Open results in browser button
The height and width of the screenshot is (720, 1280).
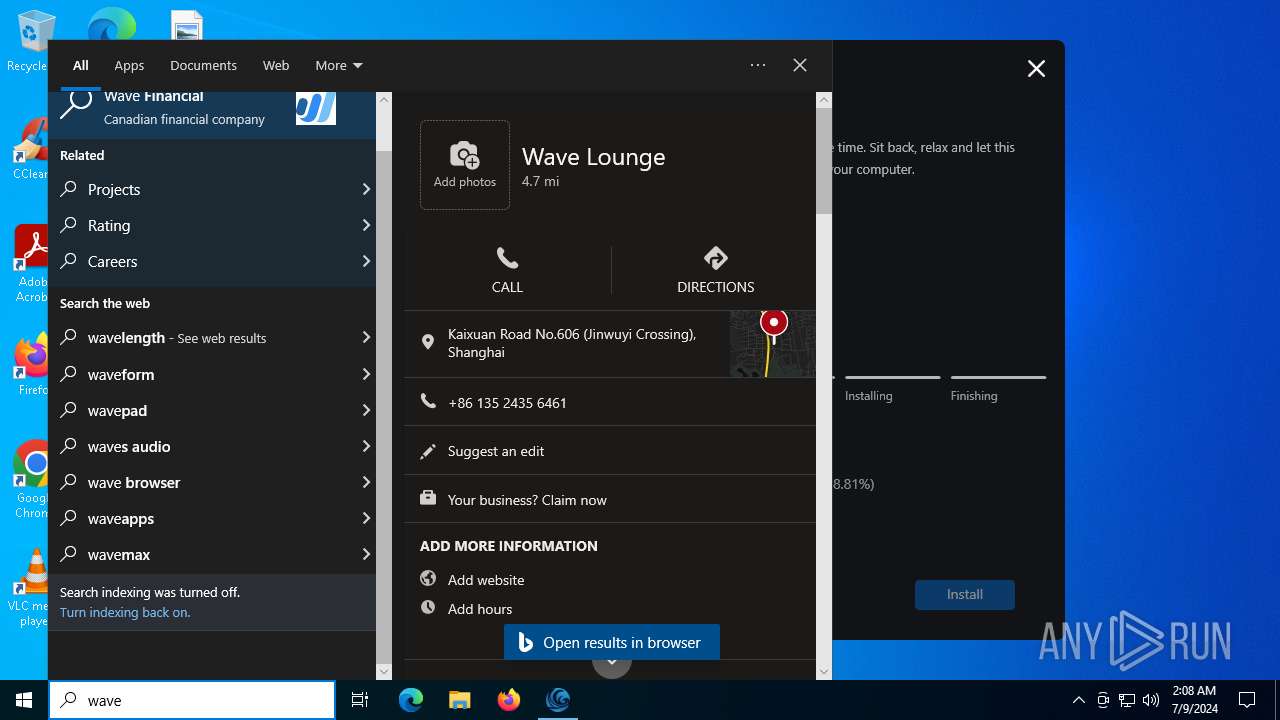click(612, 643)
